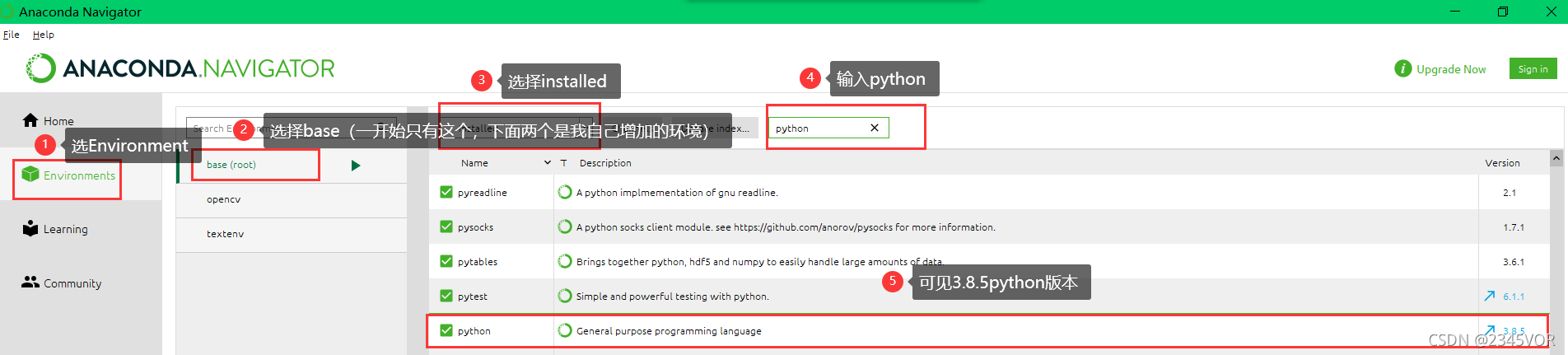The image size is (1568, 355).
Task: Click the play arrow beside base (root)
Action: coord(356,166)
